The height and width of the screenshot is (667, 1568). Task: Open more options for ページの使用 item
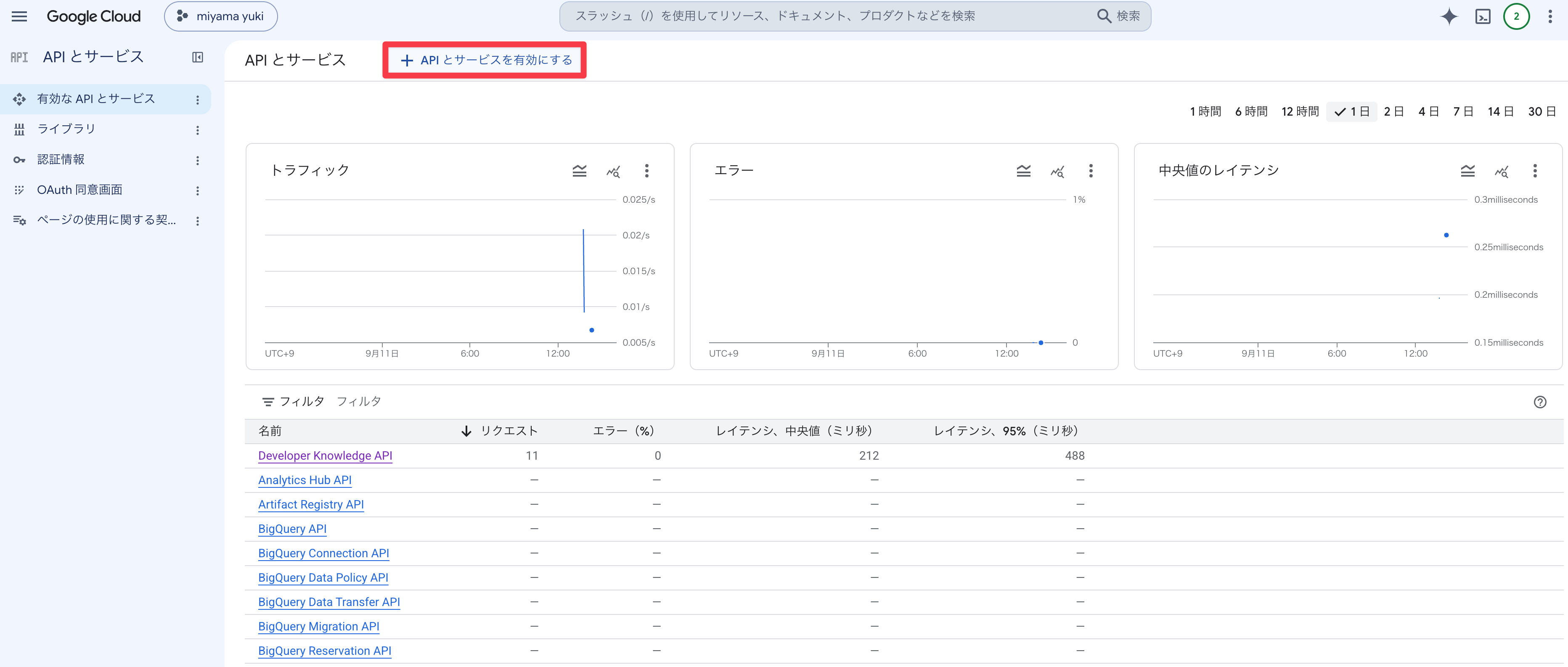click(197, 221)
